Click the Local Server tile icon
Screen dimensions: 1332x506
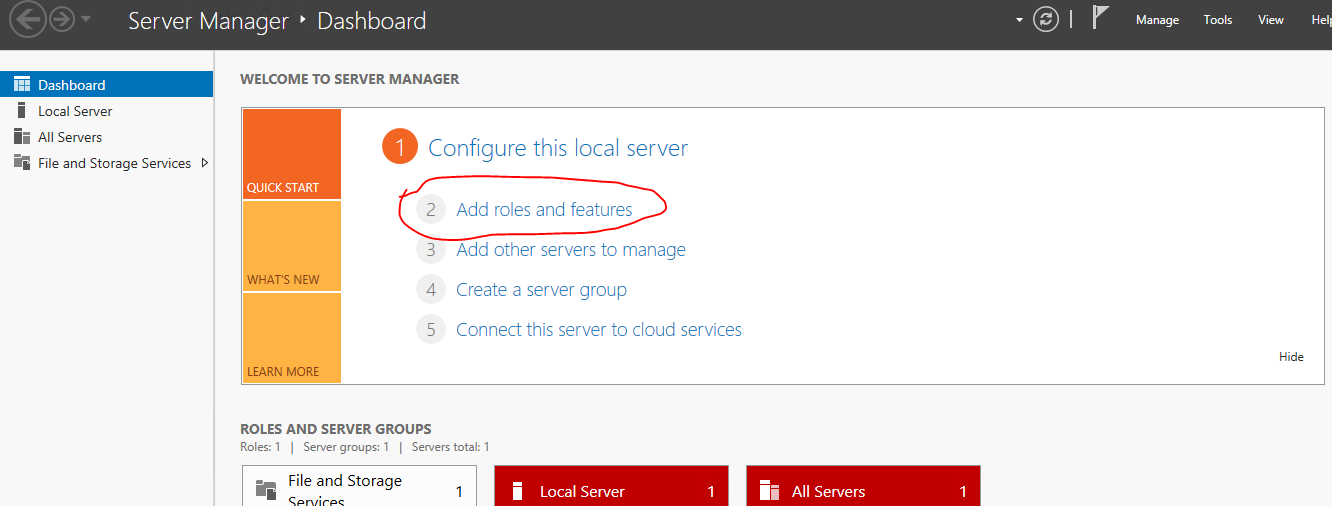[x=517, y=491]
